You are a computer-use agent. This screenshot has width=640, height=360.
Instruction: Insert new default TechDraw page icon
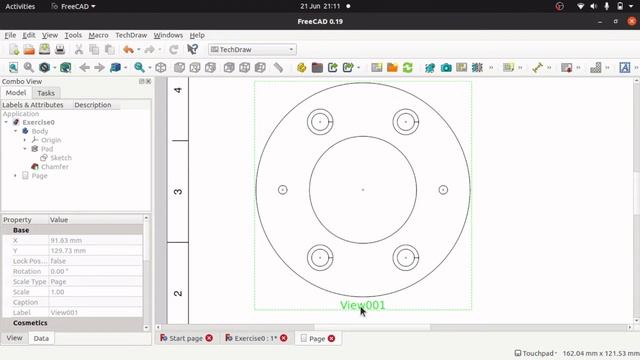point(376,67)
